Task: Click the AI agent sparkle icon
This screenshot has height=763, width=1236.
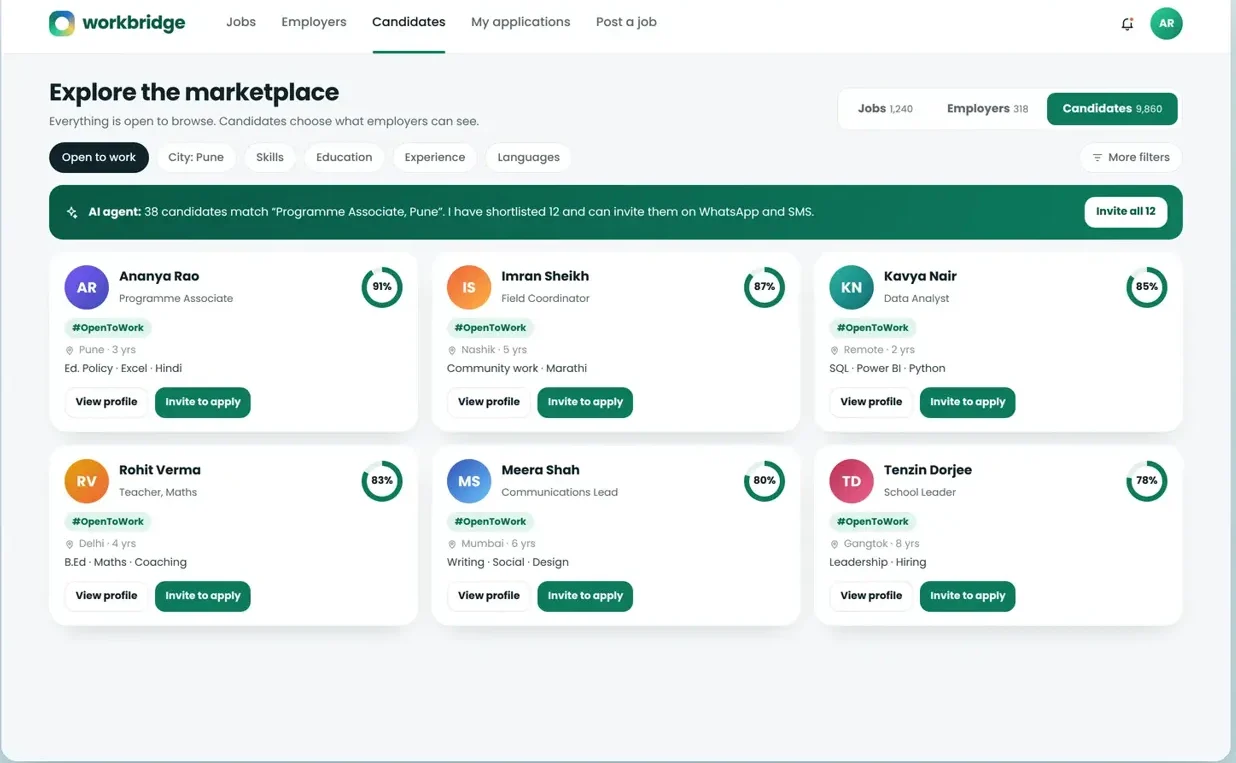Action: click(72, 212)
